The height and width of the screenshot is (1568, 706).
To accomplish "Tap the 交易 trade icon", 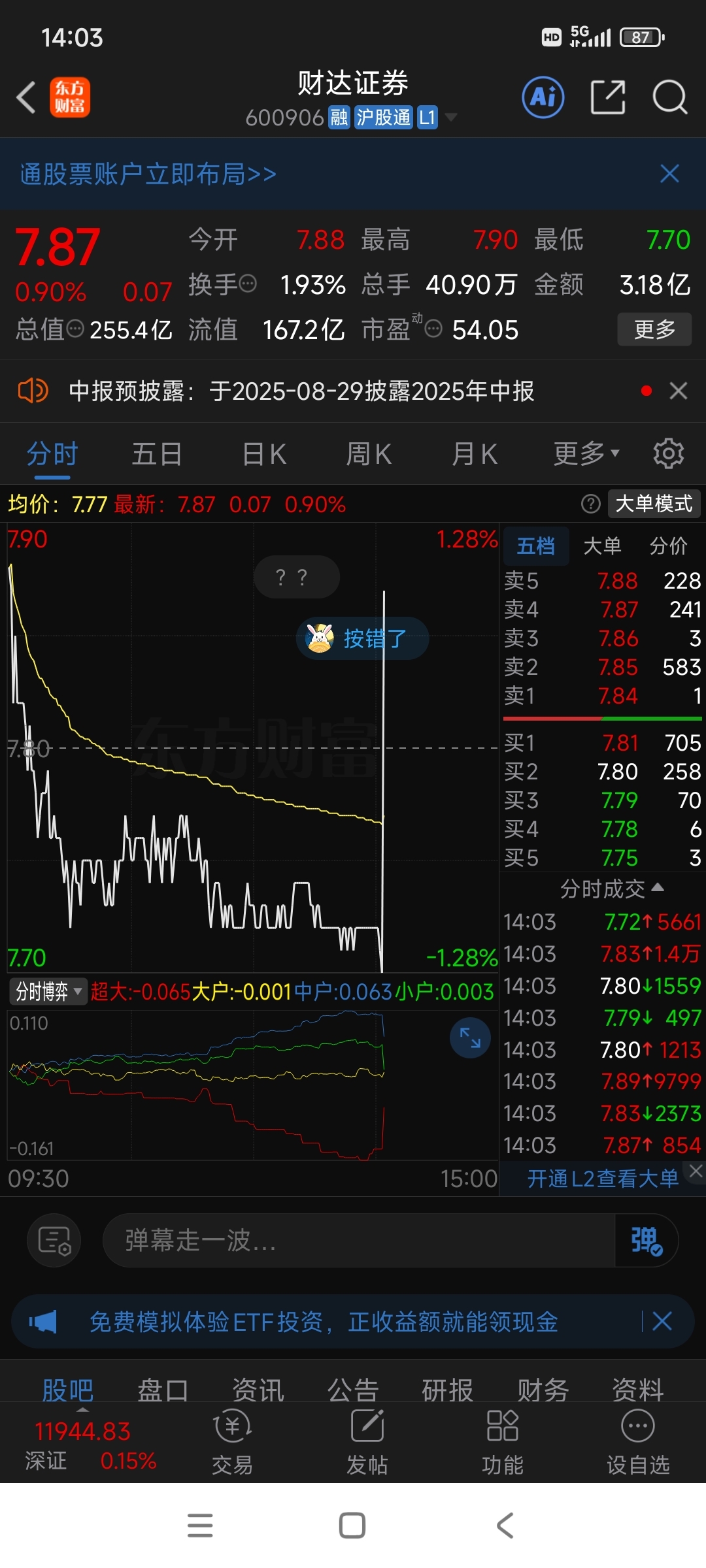I will tap(232, 1443).
